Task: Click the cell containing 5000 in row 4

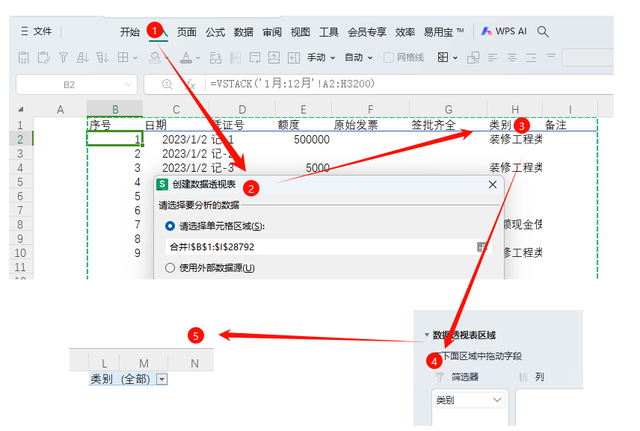Action: click(304, 168)
